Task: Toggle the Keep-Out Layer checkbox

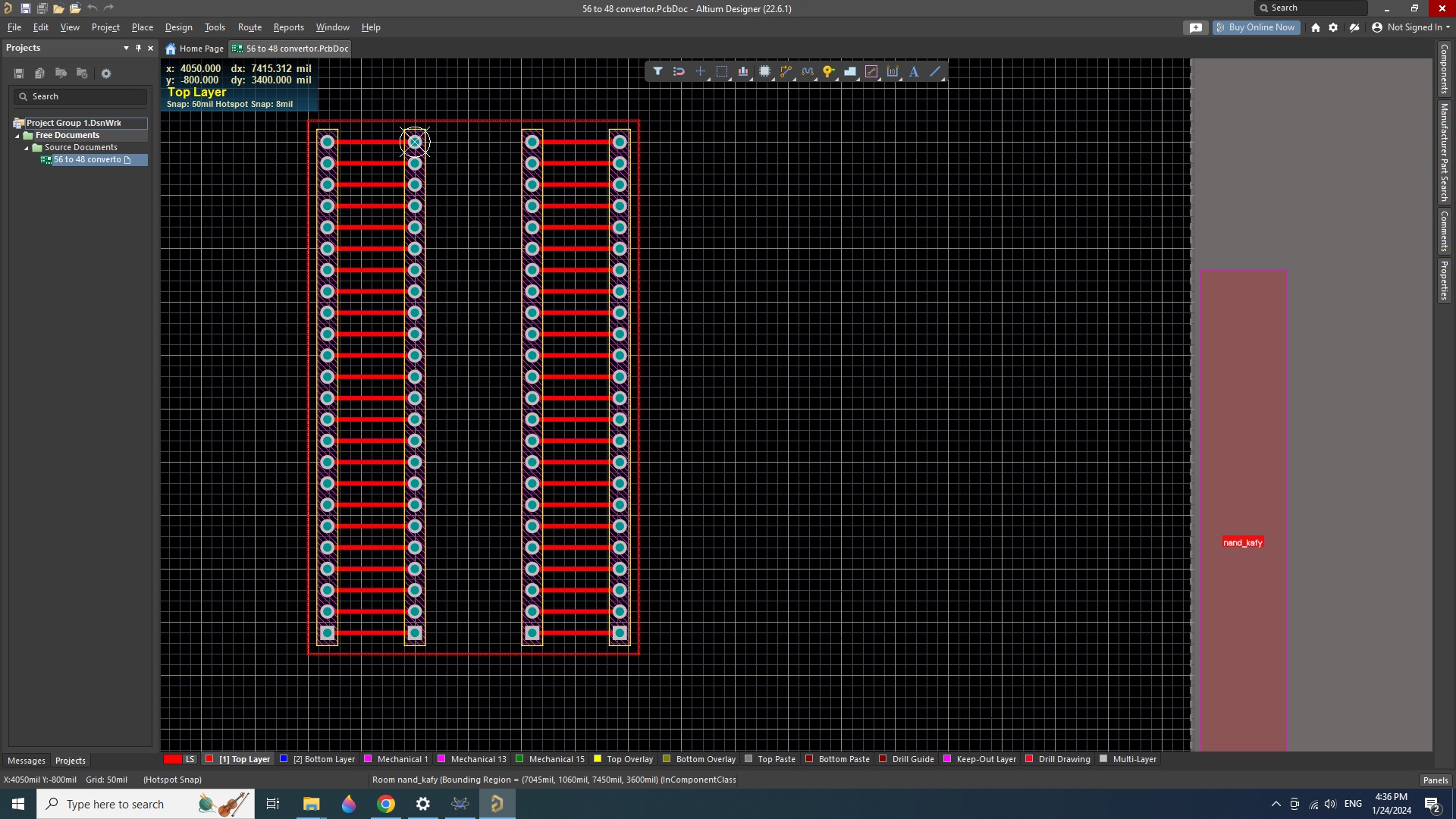Action: (x=947, y=759)
